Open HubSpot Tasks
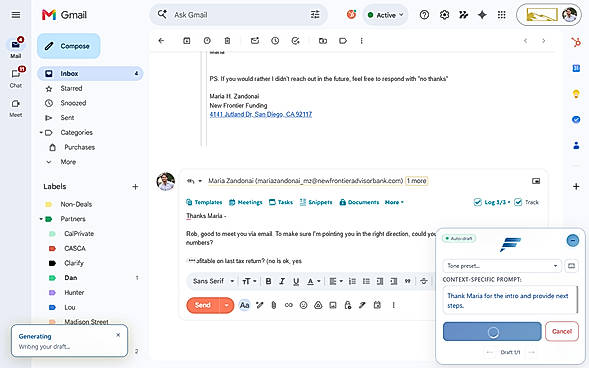This screenshot has width=589, height=368. [x=281, y=202]
